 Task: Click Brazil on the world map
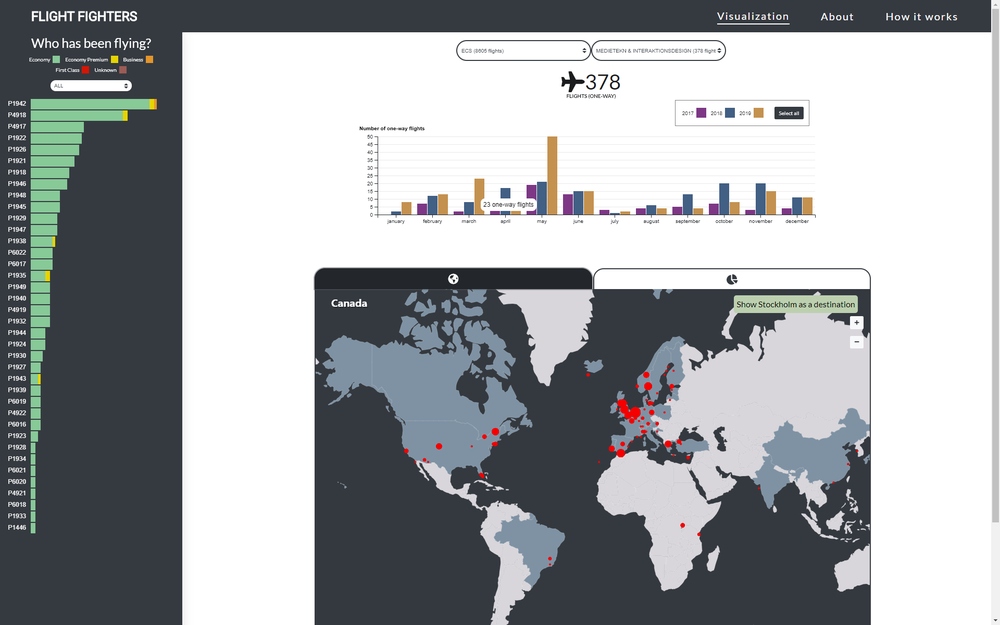[529, 545]
